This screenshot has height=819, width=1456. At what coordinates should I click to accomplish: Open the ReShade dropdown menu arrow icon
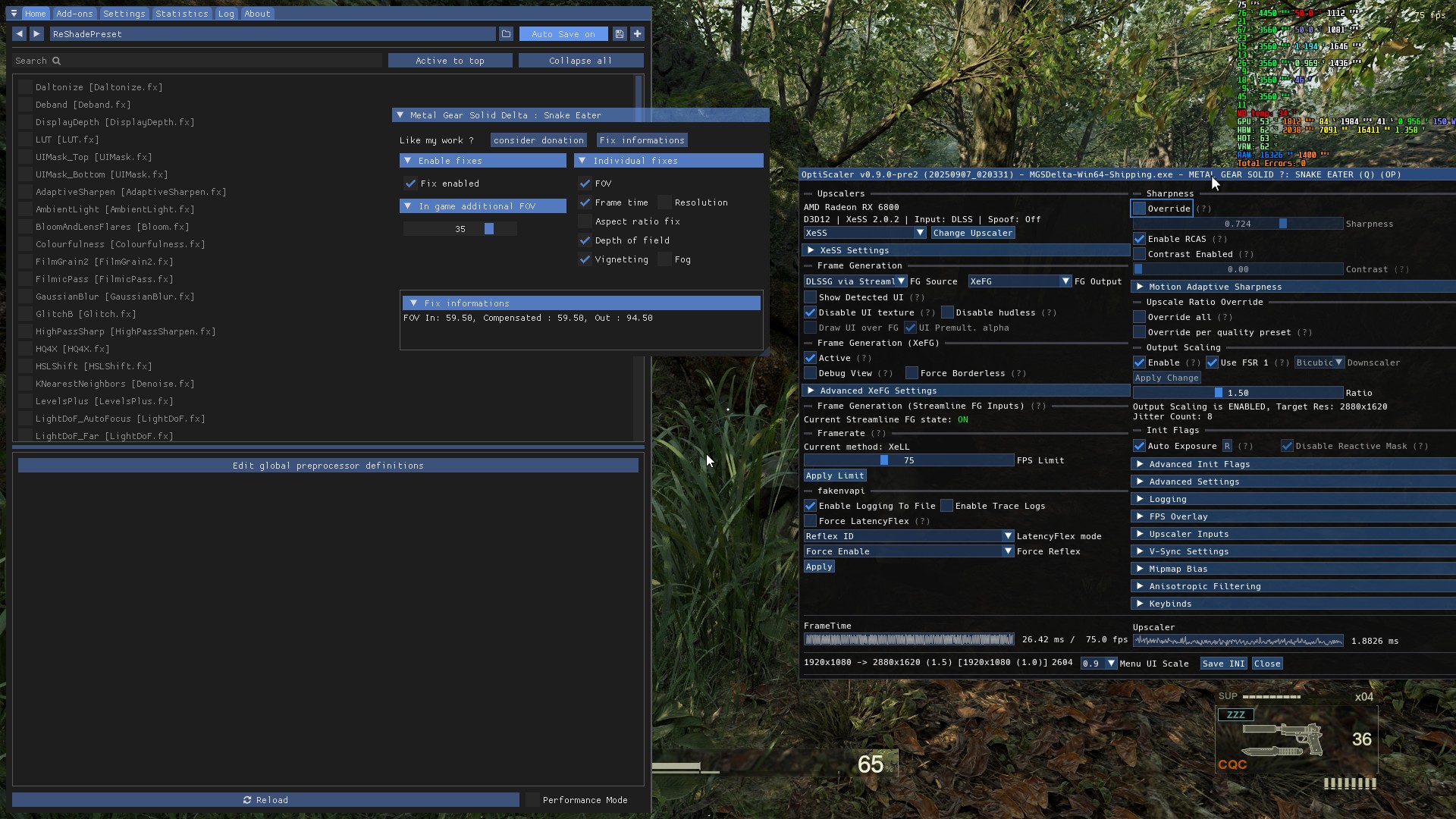[14, 14]
